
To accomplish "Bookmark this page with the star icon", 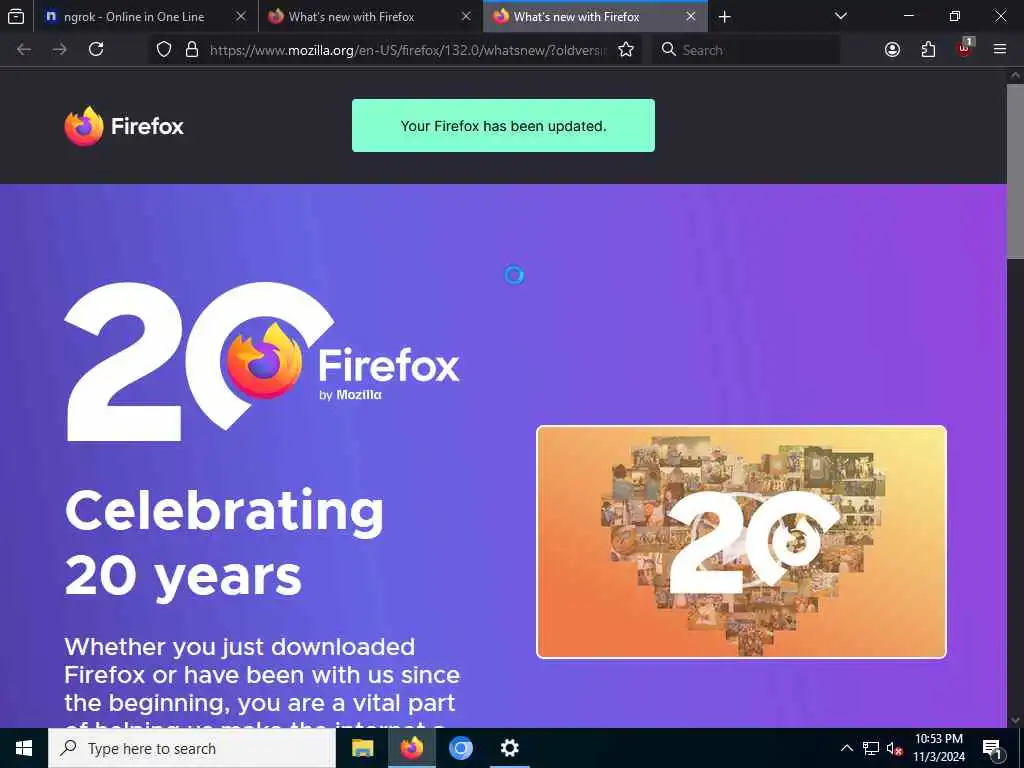I will pyautogui.click(x=626, y=50).
